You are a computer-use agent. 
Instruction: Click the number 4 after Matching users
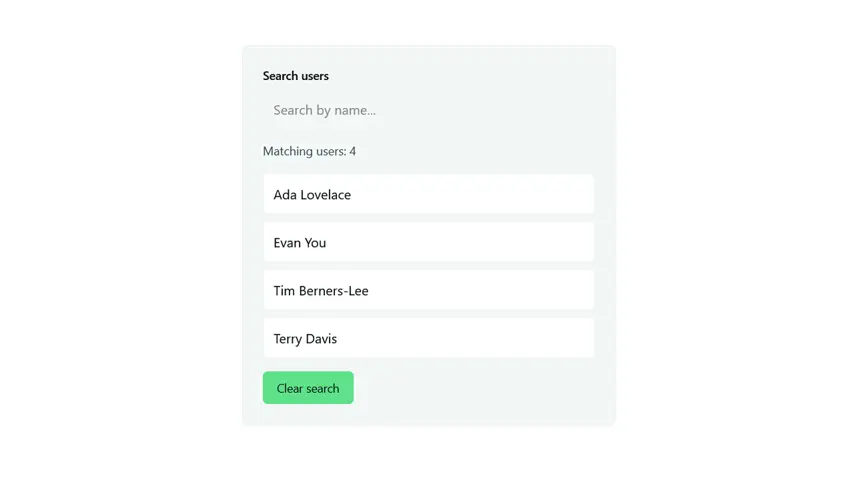click(352, 151)
